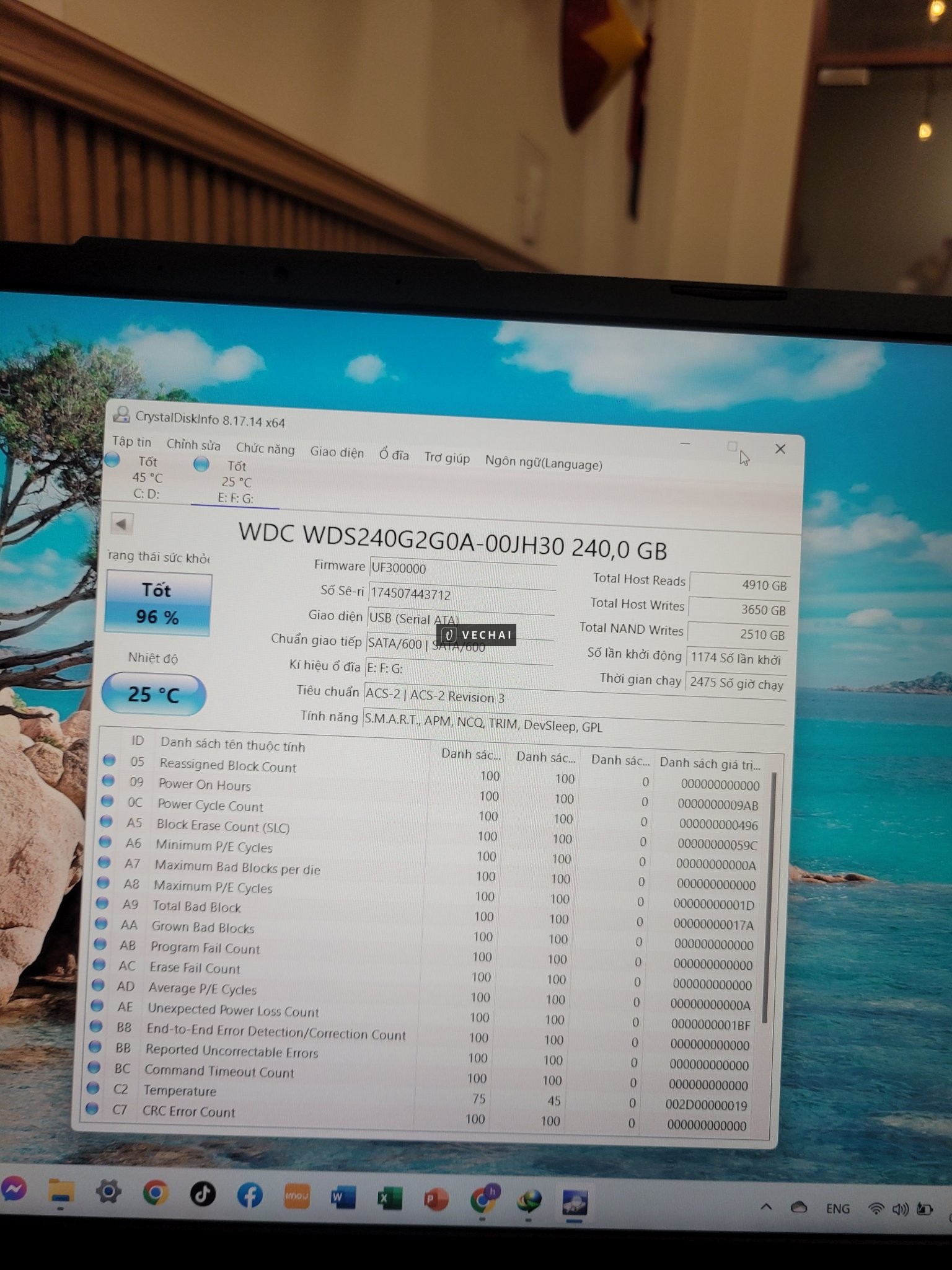Click the status dot of Block Erase Count (SLC)
The height and width of the screenshot is (1270, 952).
106,821
